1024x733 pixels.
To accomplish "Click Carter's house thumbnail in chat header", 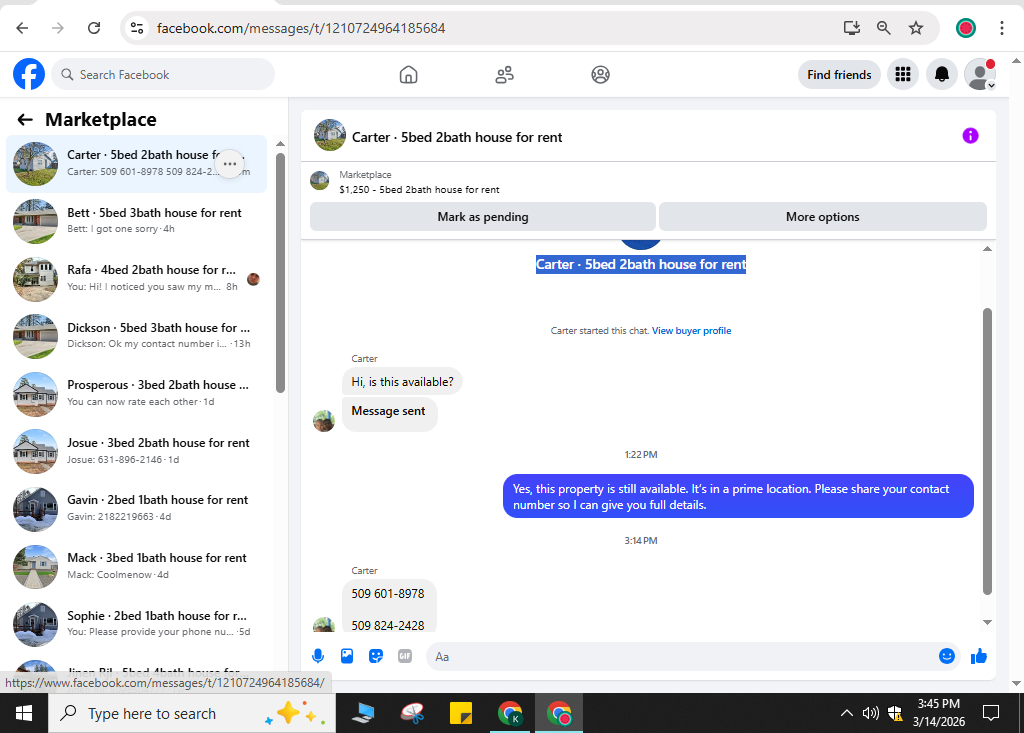I will (x=330, y=135).
